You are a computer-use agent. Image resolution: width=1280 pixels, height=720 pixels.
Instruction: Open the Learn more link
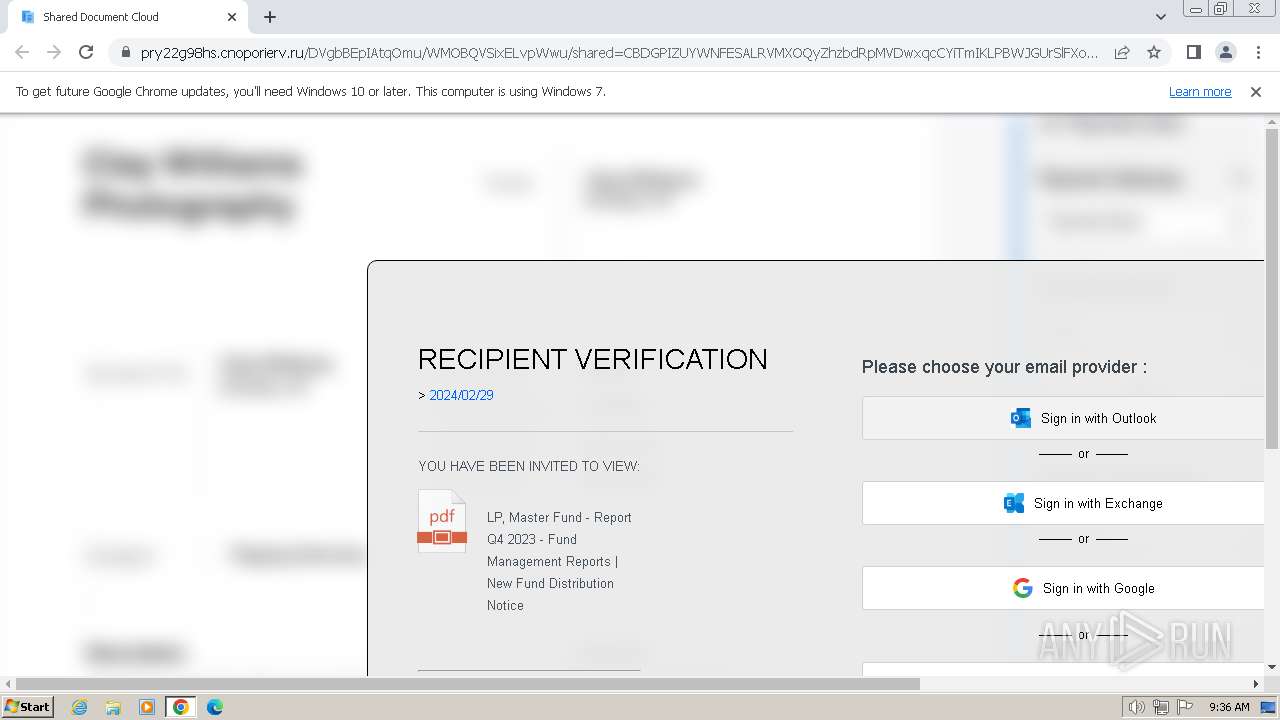[1200, 91]
